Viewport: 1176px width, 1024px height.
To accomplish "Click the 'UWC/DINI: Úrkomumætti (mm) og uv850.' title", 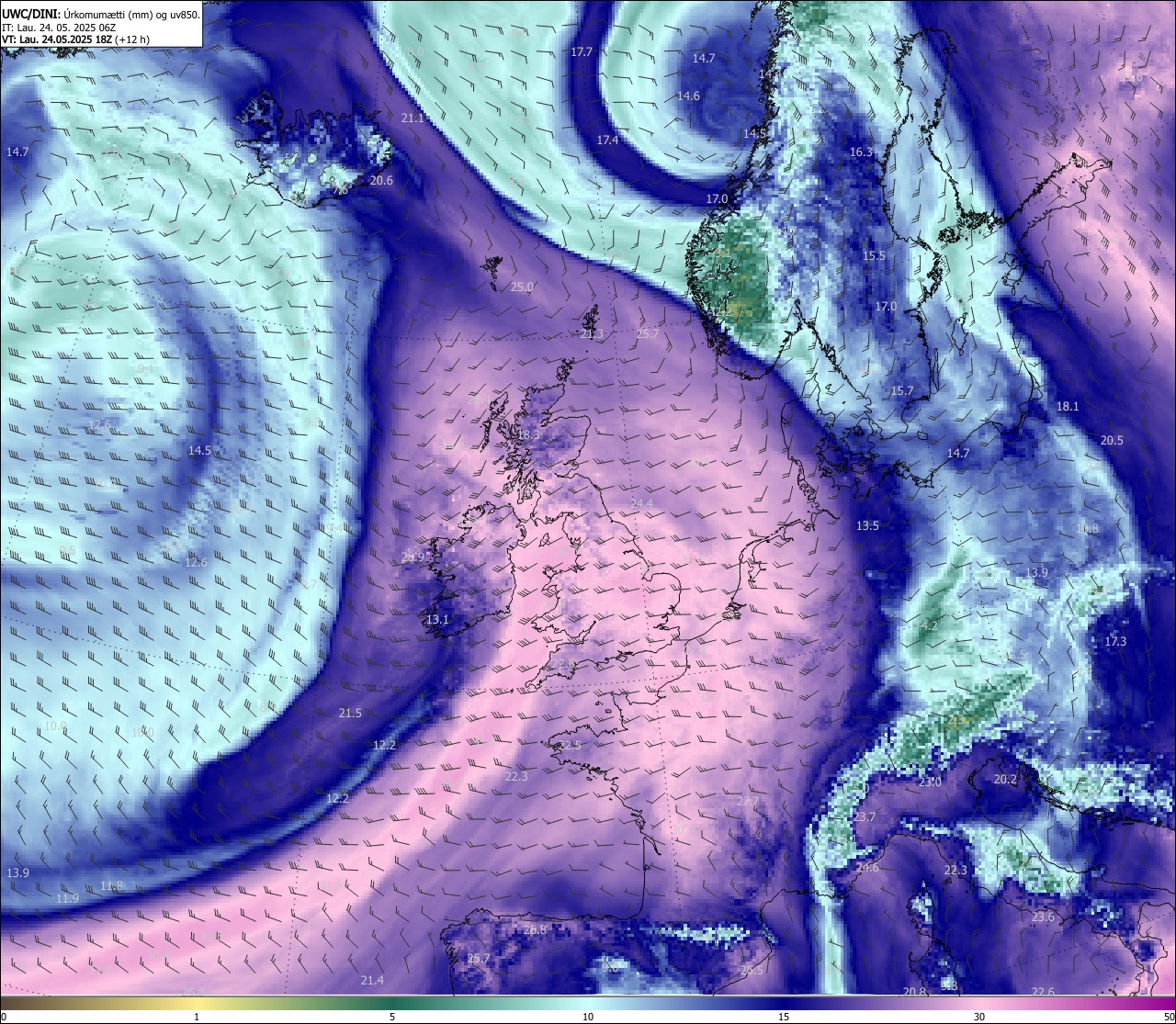I will tap(100, 14).
